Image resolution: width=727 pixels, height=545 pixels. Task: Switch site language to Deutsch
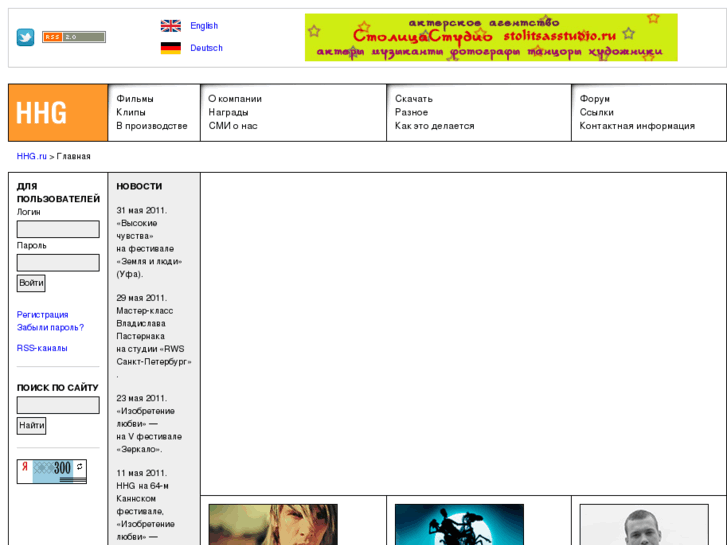click(x=206, y=48)
